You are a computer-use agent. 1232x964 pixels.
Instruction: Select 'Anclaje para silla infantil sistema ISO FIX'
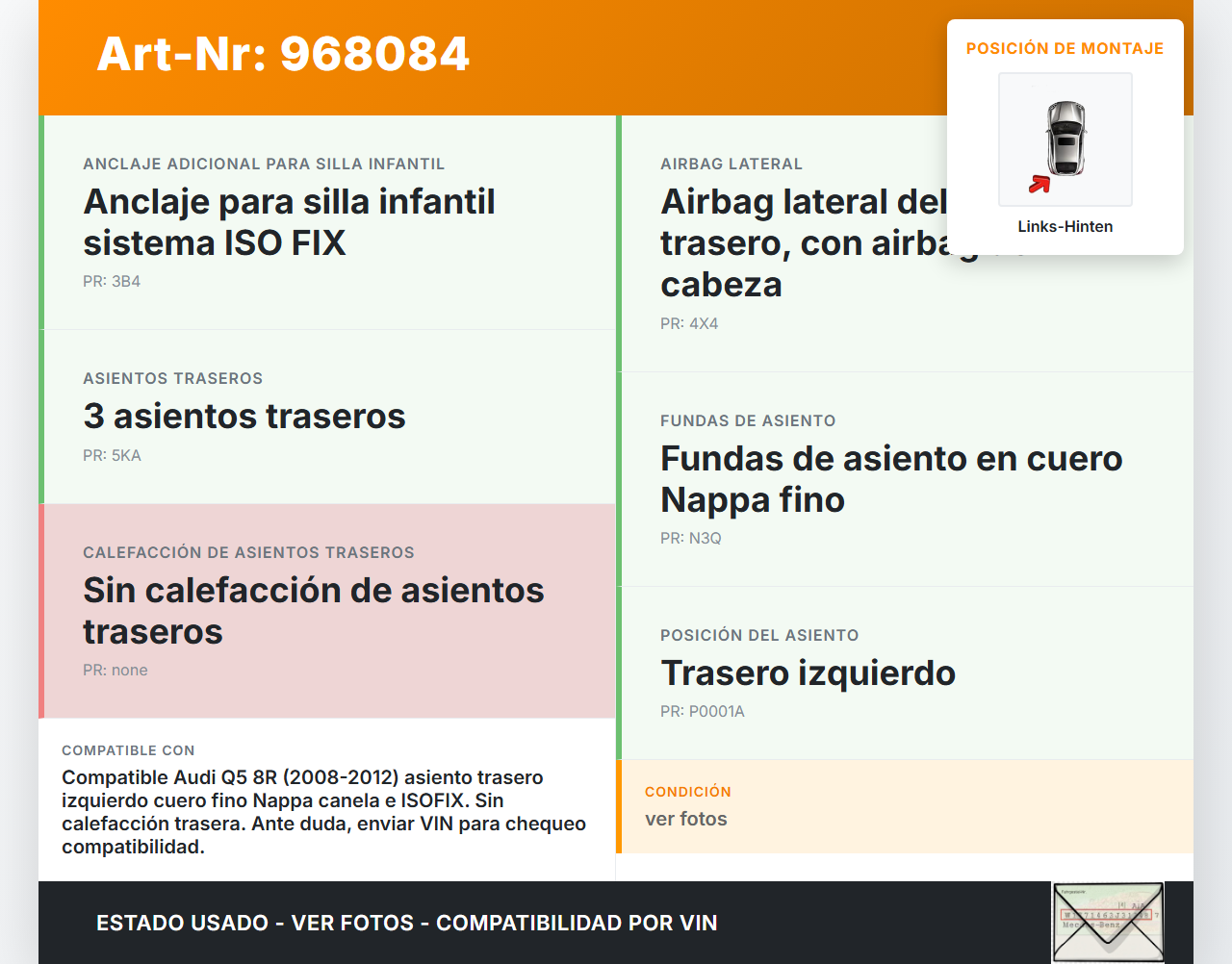pyautogui.click(x=290, y=222)
